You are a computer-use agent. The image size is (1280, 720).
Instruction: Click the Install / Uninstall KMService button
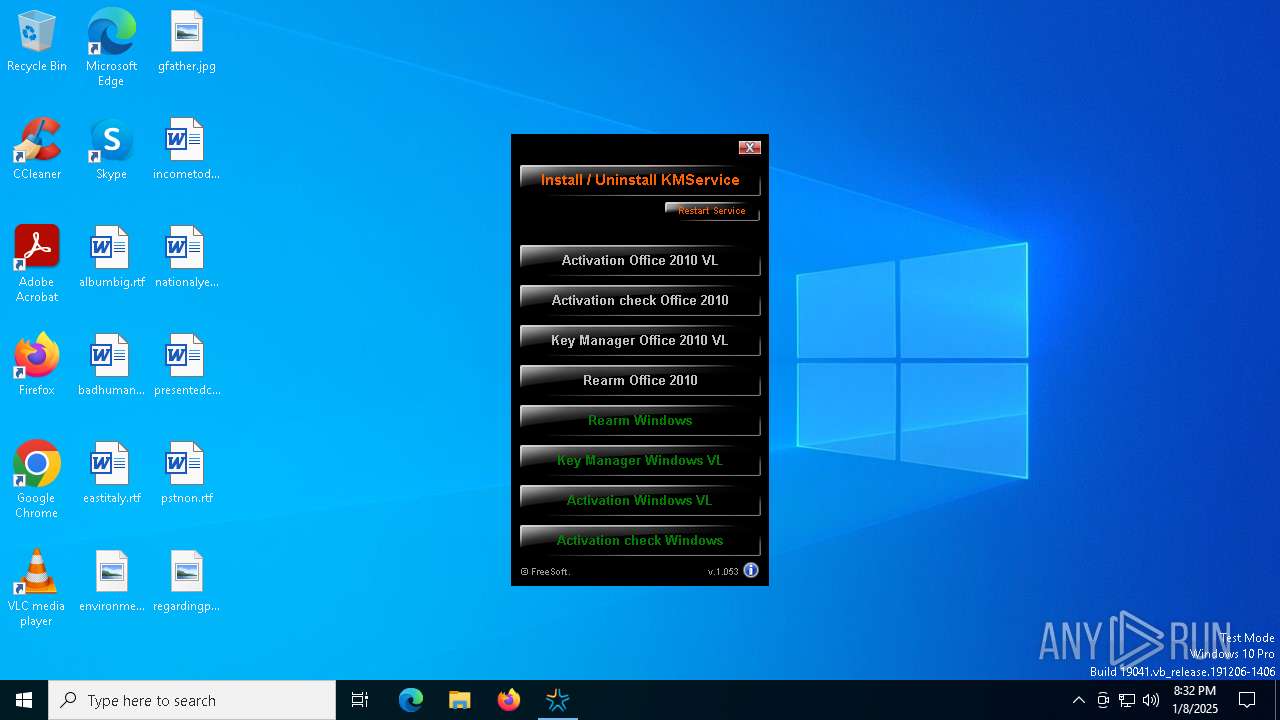(640, 180)
